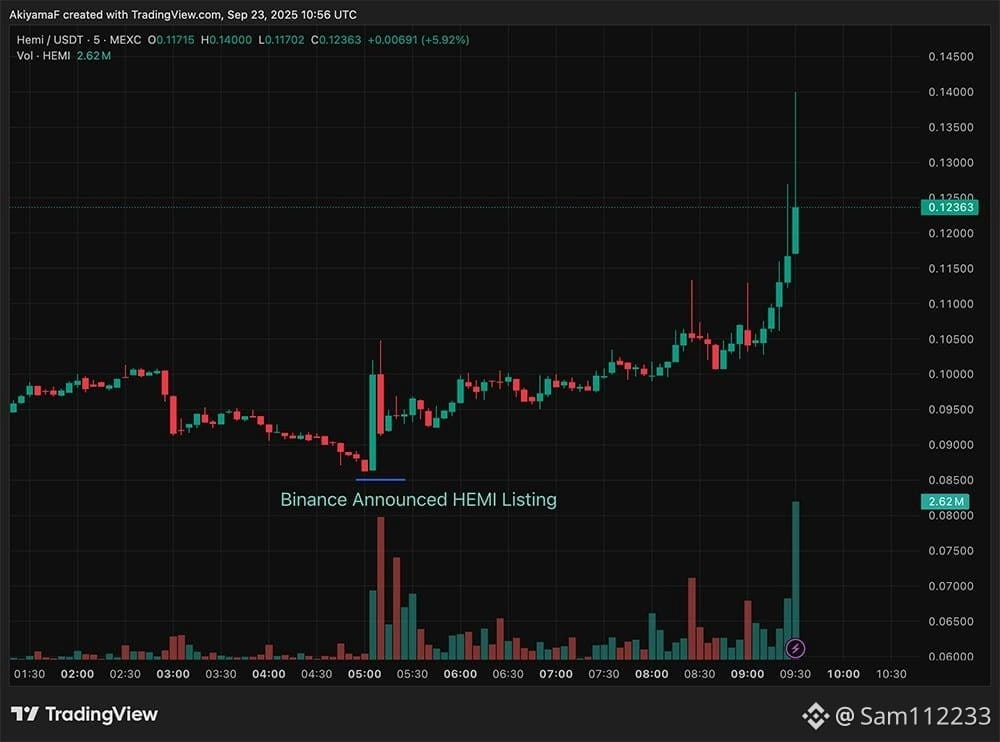Click the 0.09500 price axis label
The image size is (1000, 742).
click(x=950, y=410)
